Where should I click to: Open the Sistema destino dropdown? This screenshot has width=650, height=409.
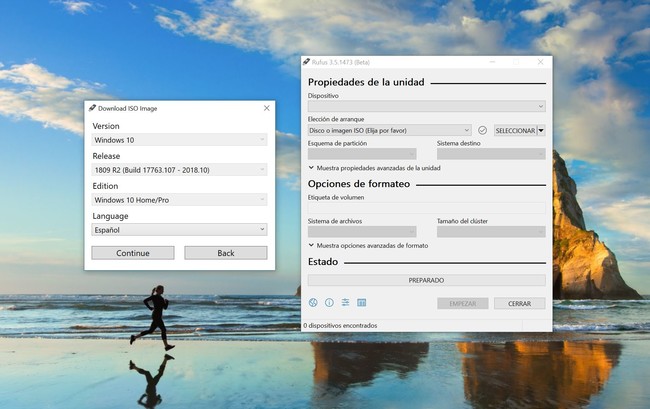tap(491, 154)
